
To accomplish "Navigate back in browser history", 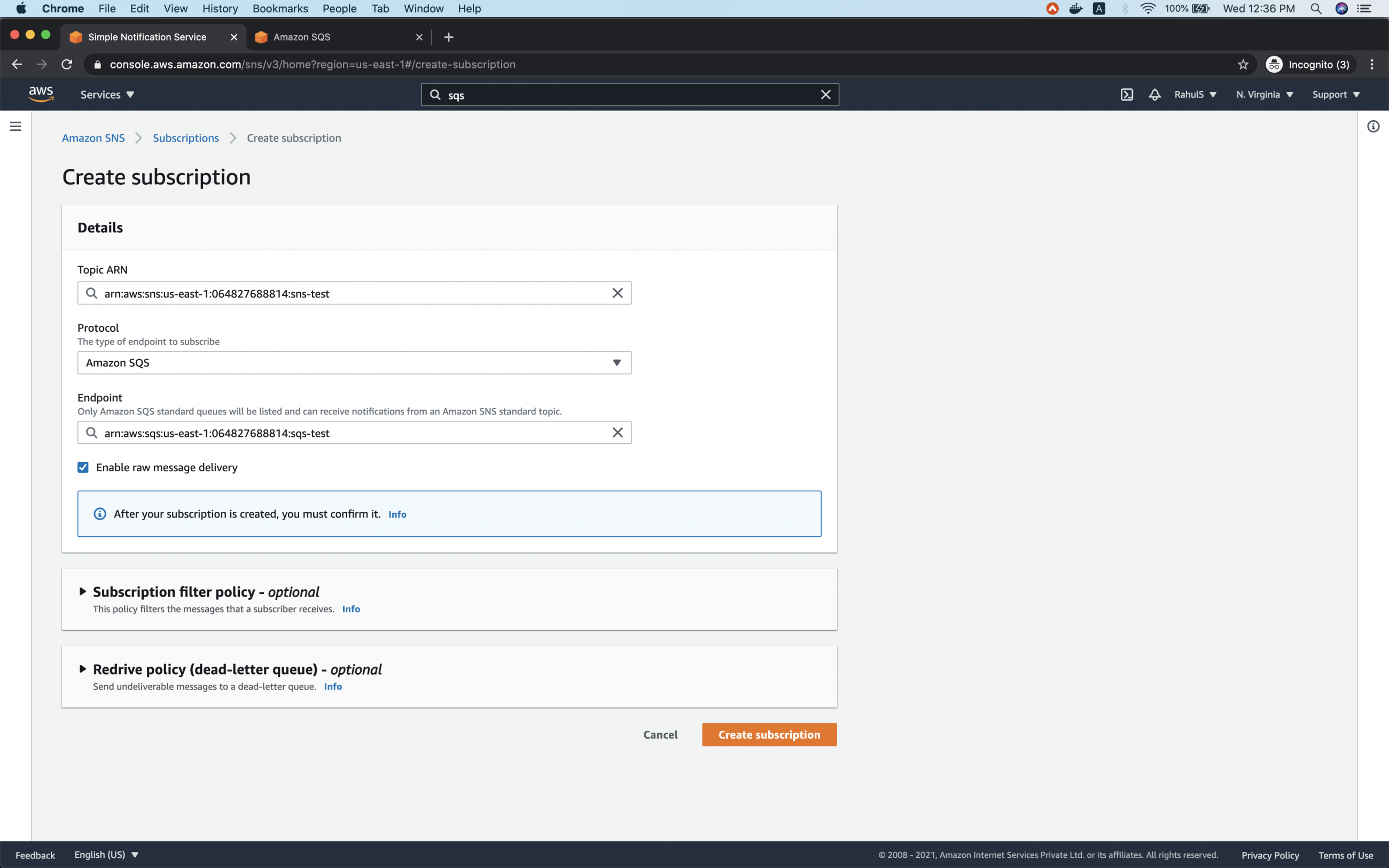I will (16, 64).
